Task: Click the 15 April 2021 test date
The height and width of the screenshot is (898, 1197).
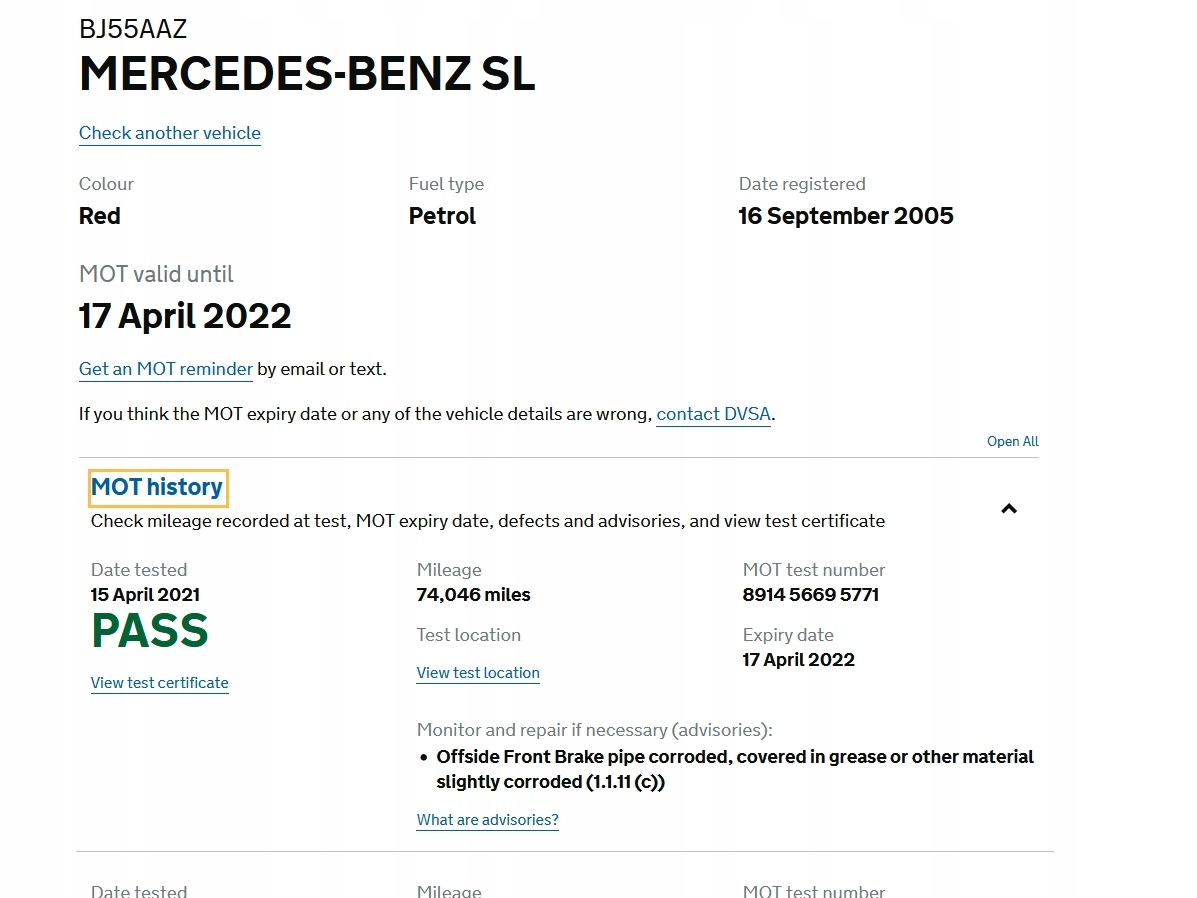Action: point(145,595)
